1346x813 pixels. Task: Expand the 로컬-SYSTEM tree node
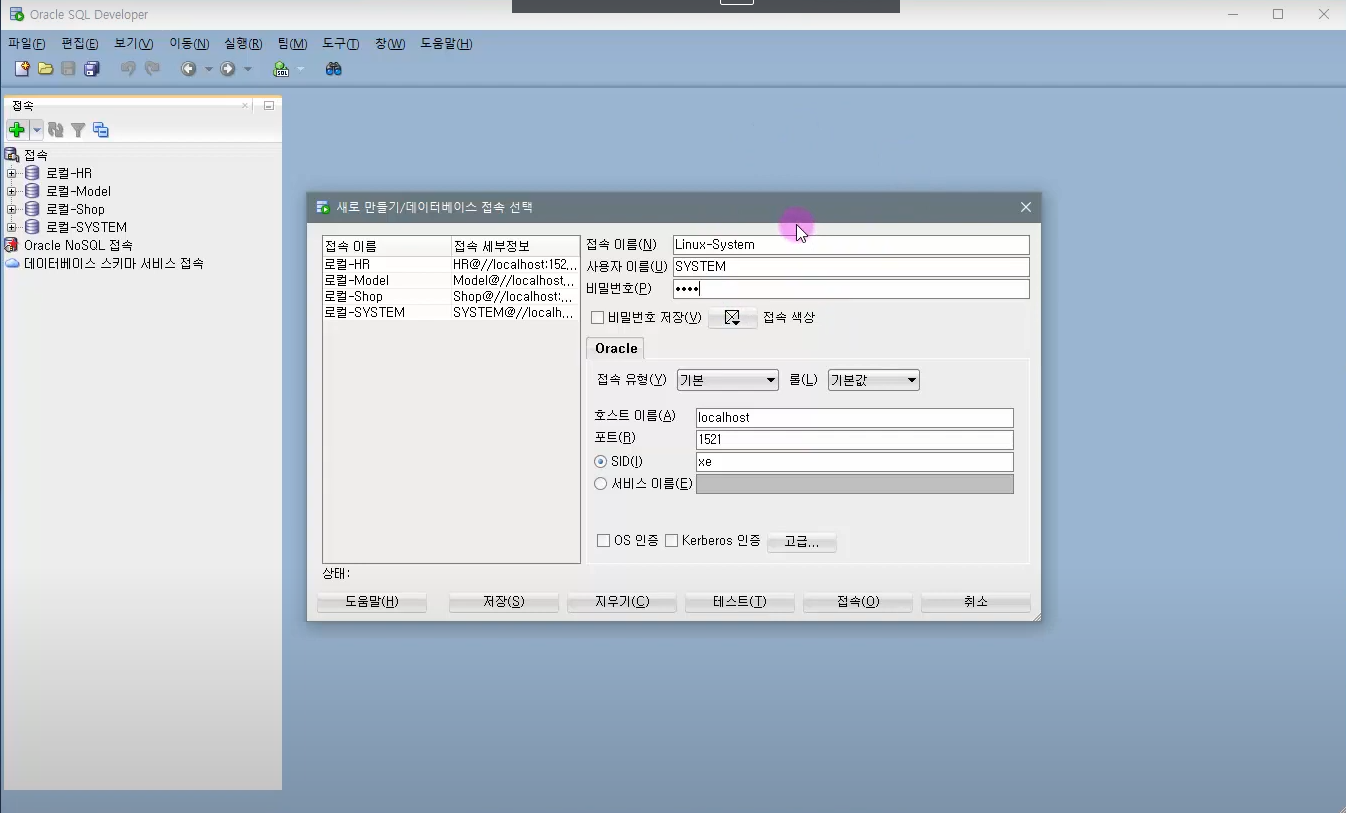point(12,227)
